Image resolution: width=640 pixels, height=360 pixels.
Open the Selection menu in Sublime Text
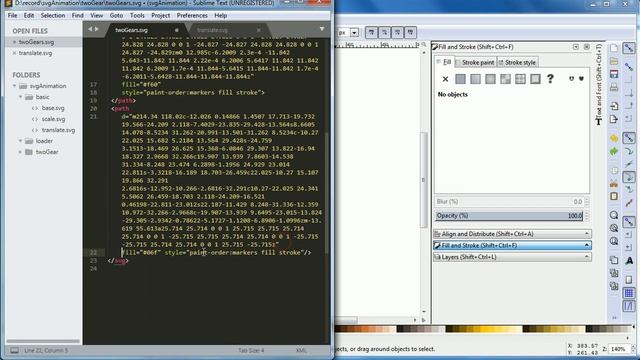click(53, 16)
